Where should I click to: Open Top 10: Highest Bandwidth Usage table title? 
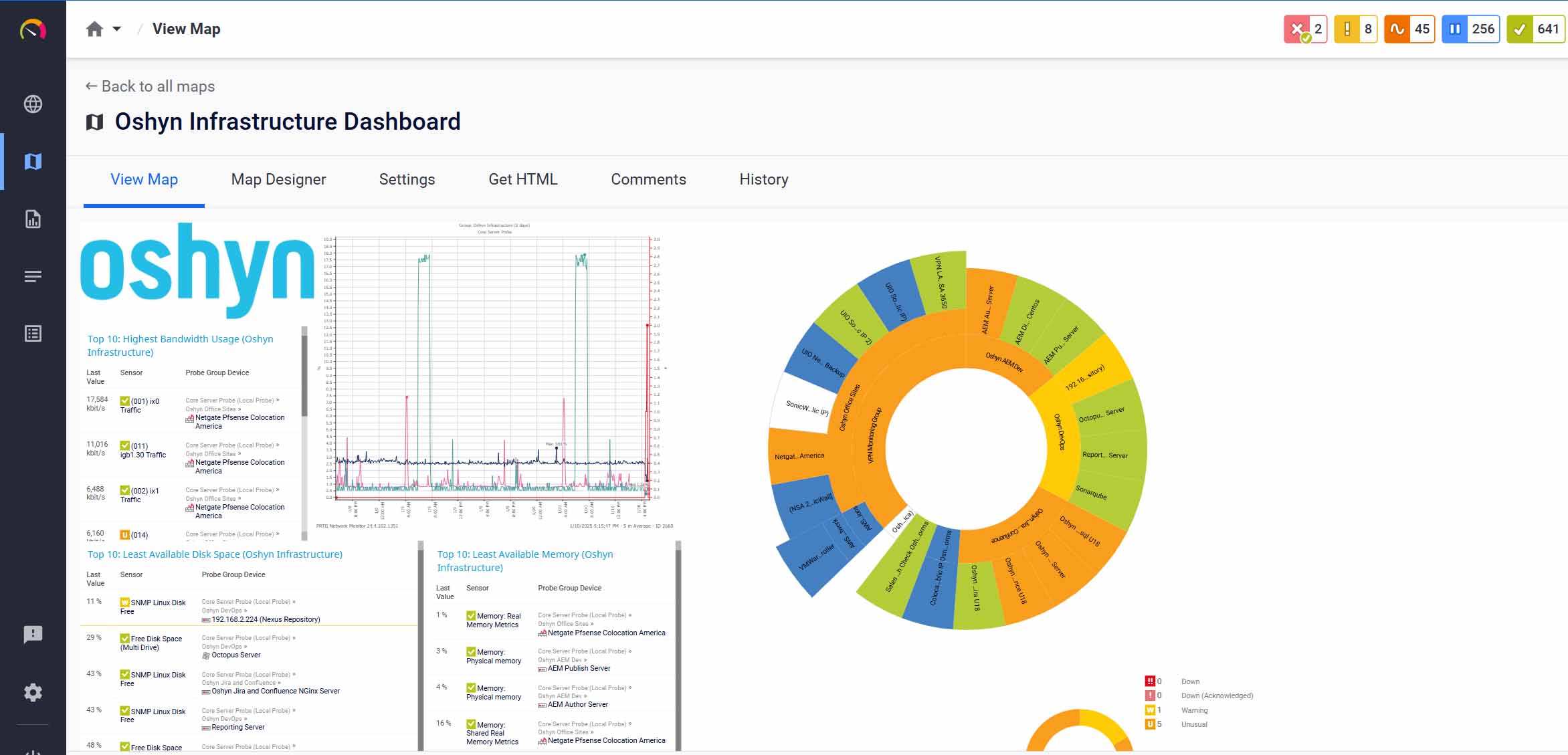(x=180, y=346)
